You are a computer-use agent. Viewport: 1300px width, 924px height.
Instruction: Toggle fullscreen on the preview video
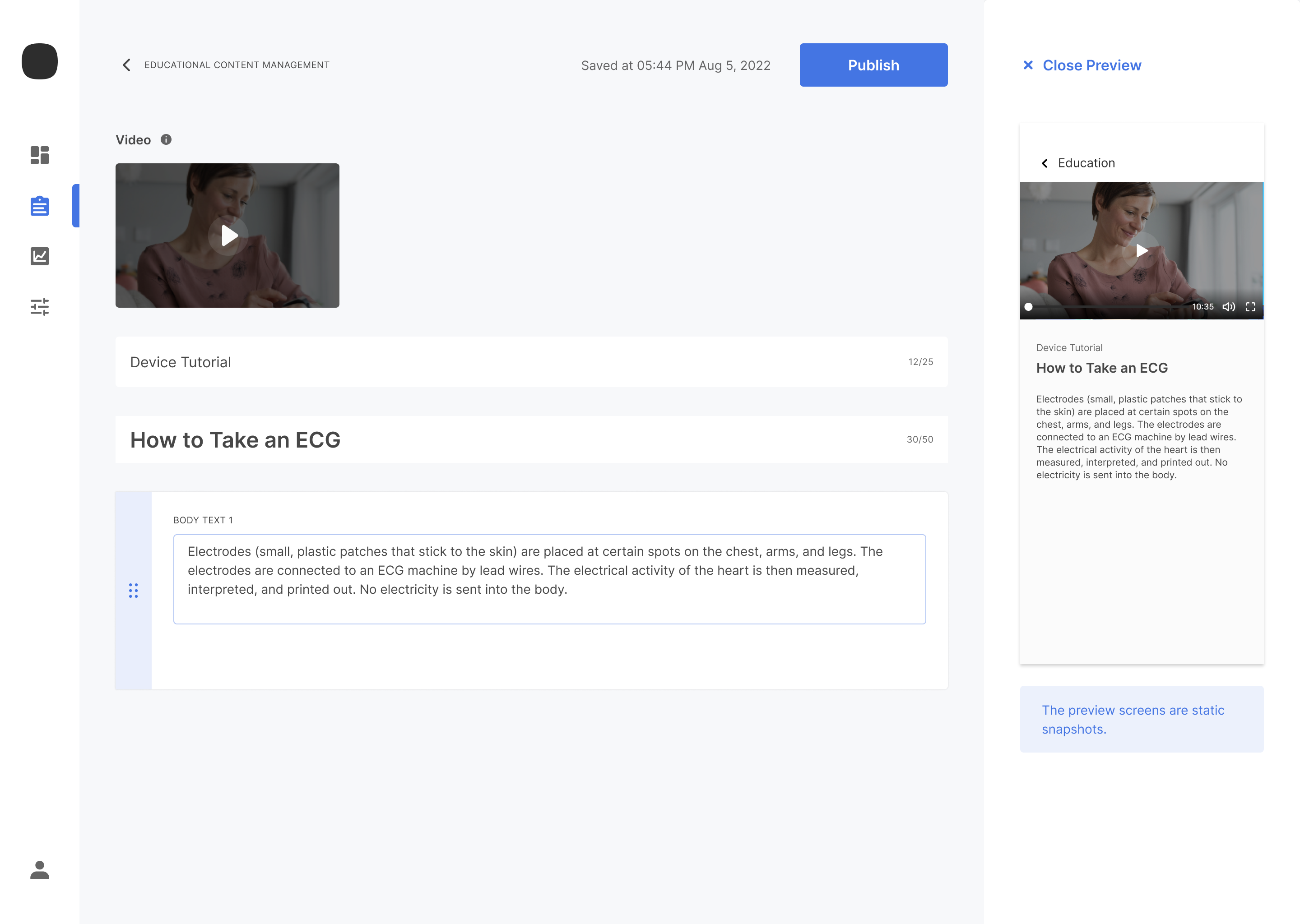click(x=1250, y=307)
